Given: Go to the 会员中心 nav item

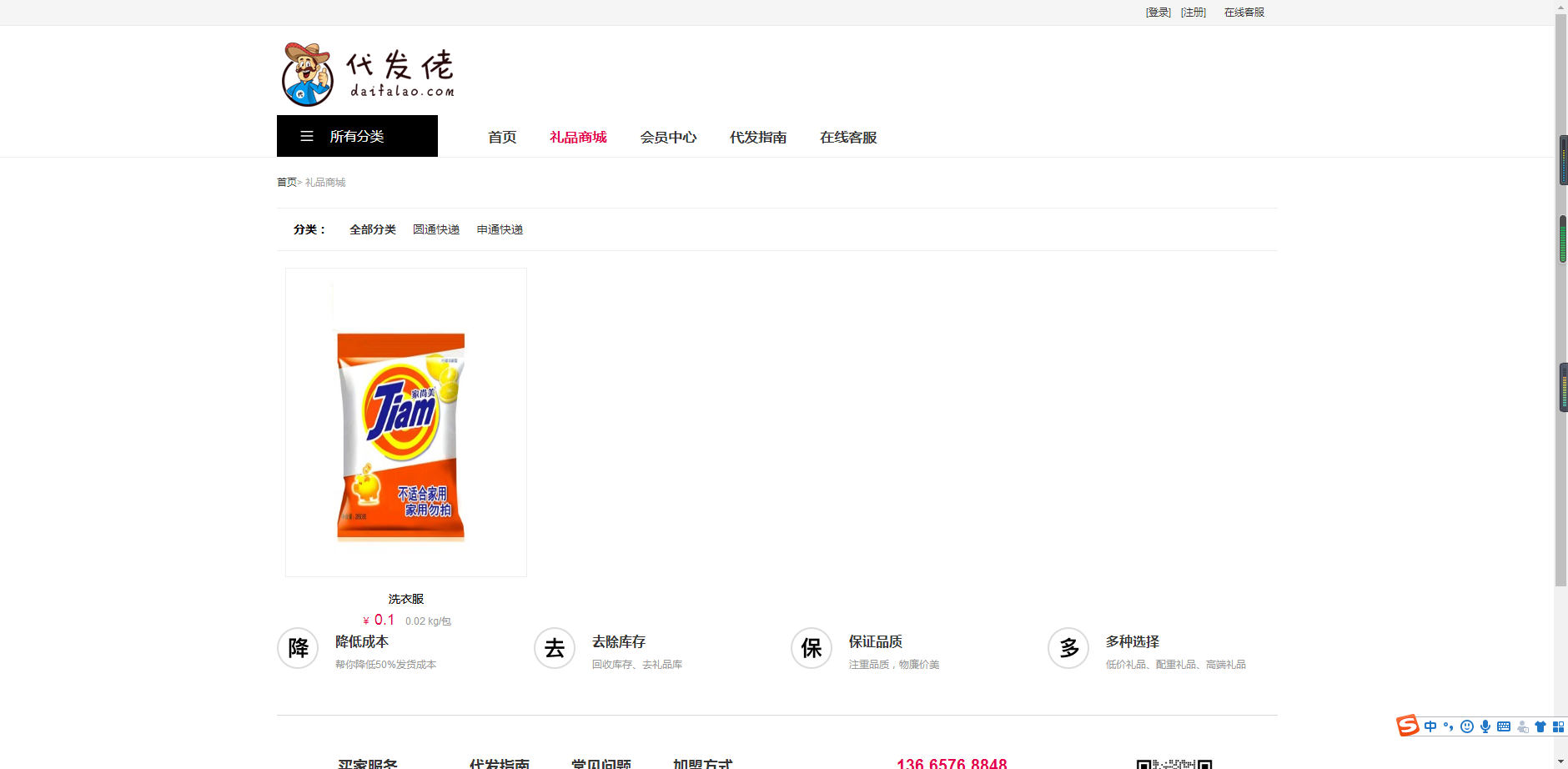Looking at the screenshot, I should [x=668, y=137].
